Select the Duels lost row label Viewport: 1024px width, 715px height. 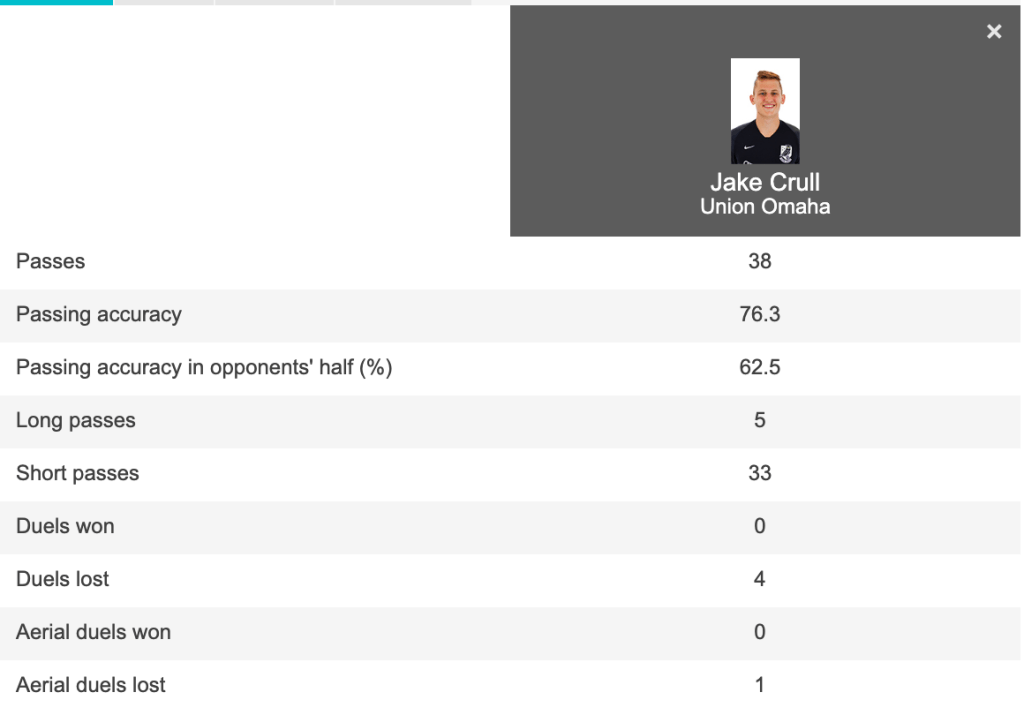point(63,580)
